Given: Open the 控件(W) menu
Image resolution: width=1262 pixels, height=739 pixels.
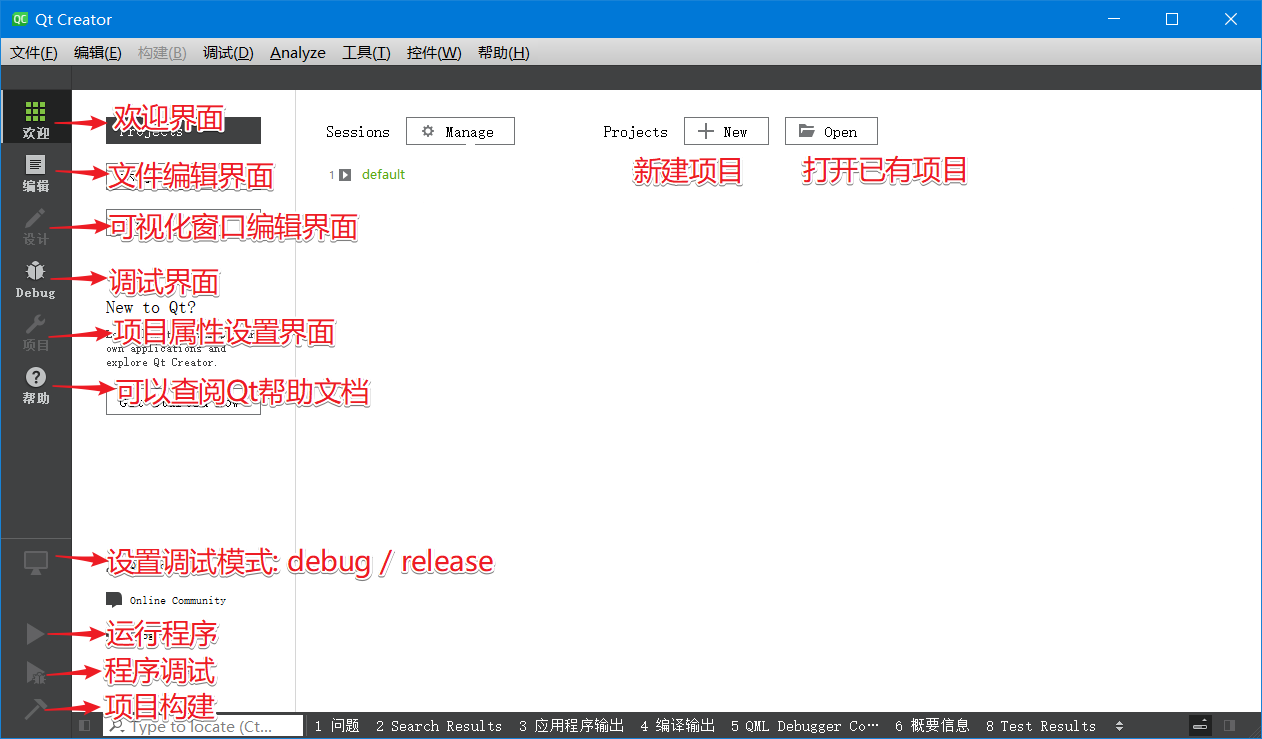Looking at the screenshot, I should pos(434,53).
